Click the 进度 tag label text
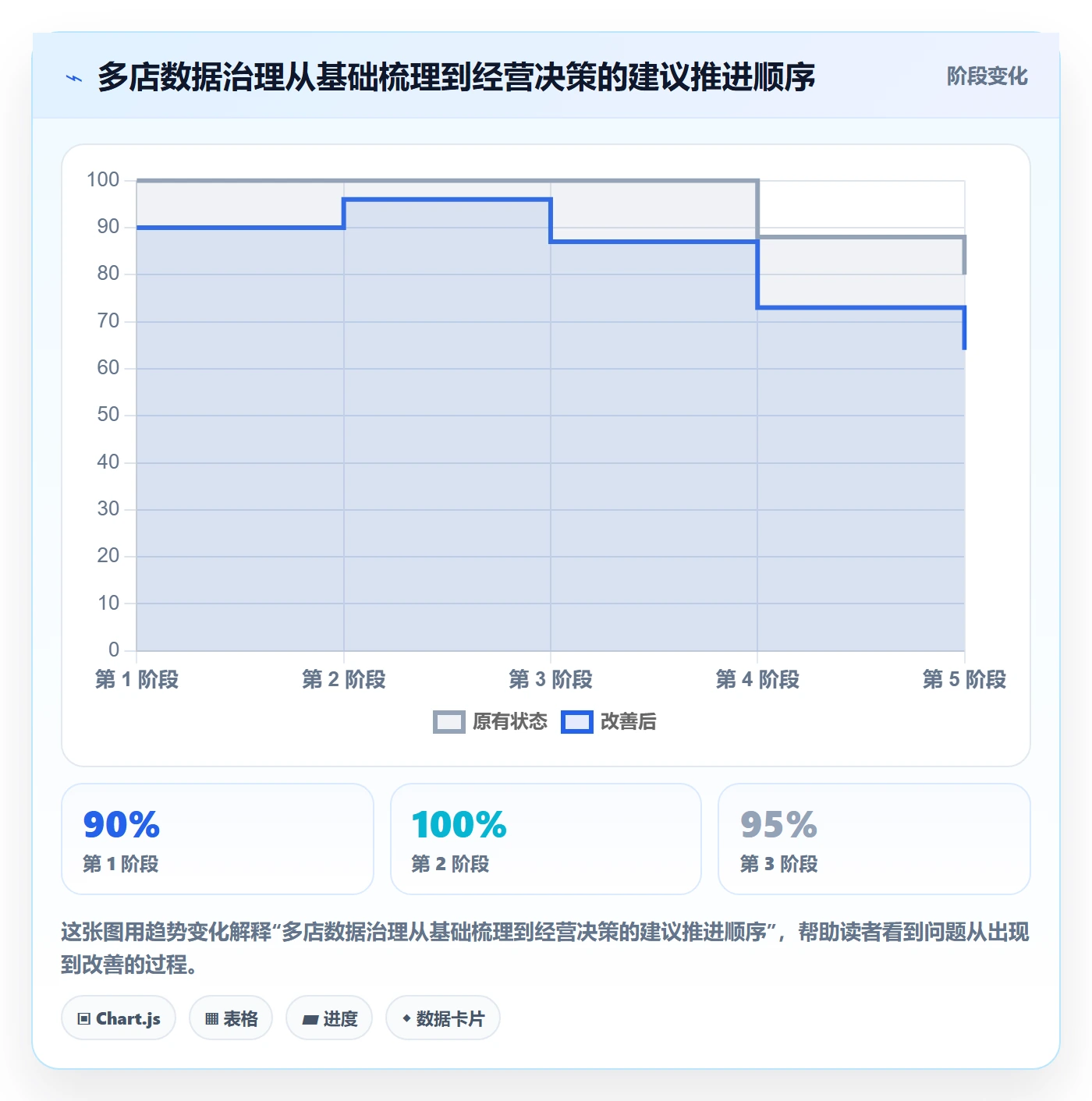Screen dimensions: 1092x1101 click(340, 1018)
